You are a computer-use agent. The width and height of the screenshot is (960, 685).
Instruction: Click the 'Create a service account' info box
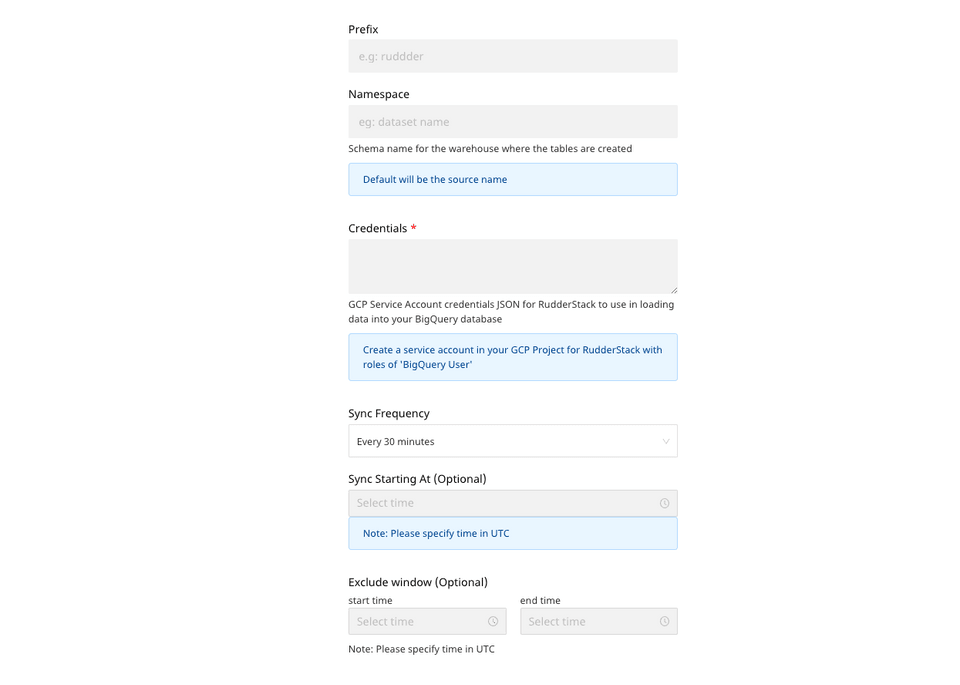pos(512,357)
